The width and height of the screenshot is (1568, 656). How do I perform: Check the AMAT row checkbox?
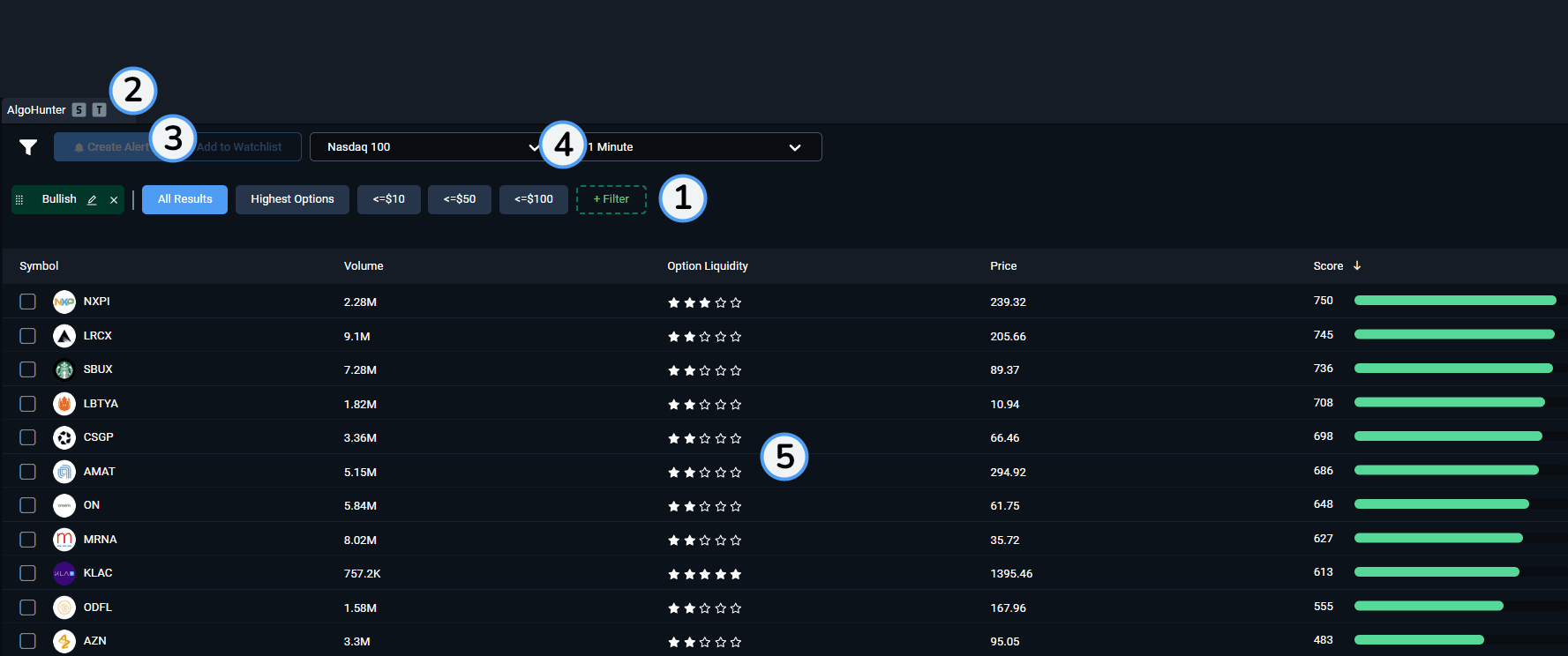[28, 472]
